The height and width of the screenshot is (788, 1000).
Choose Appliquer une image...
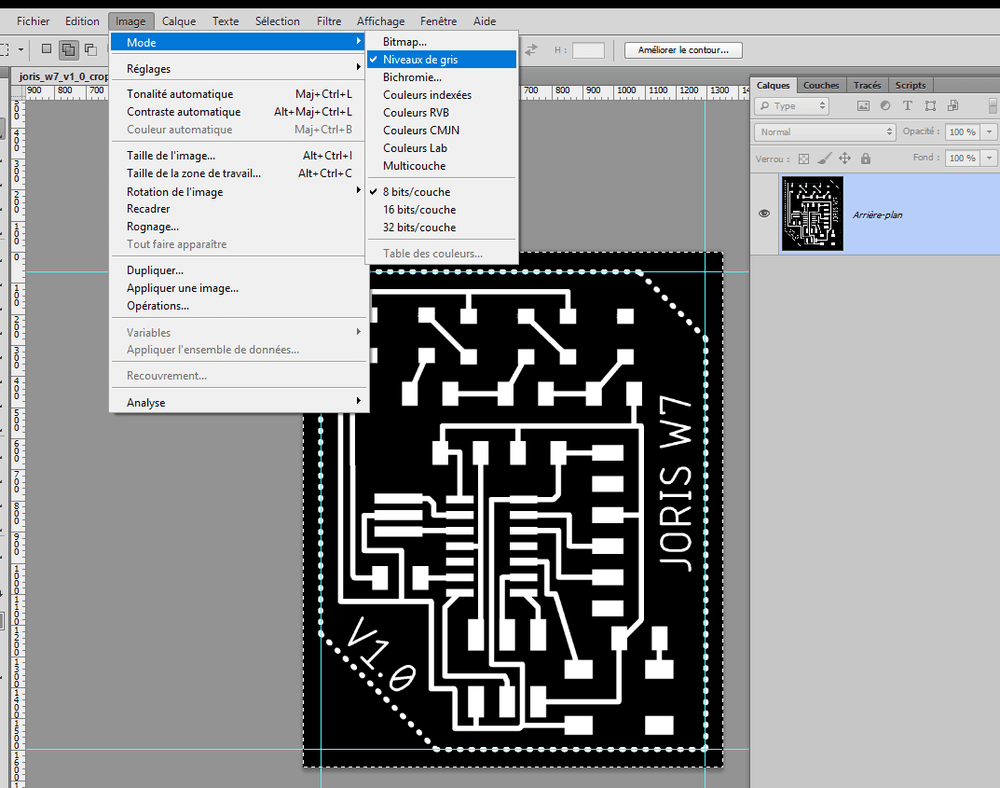(239, 288)
